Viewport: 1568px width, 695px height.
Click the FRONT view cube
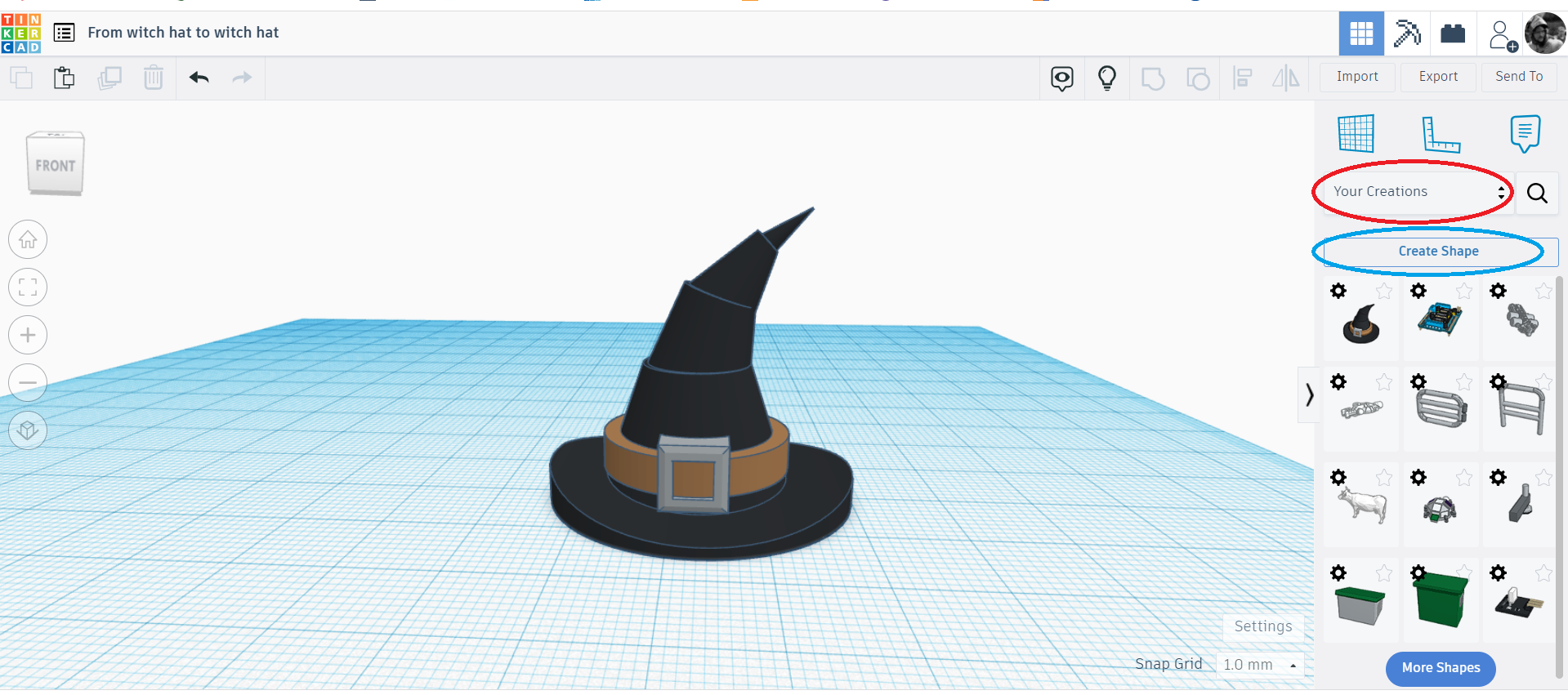tap(56, 164)
